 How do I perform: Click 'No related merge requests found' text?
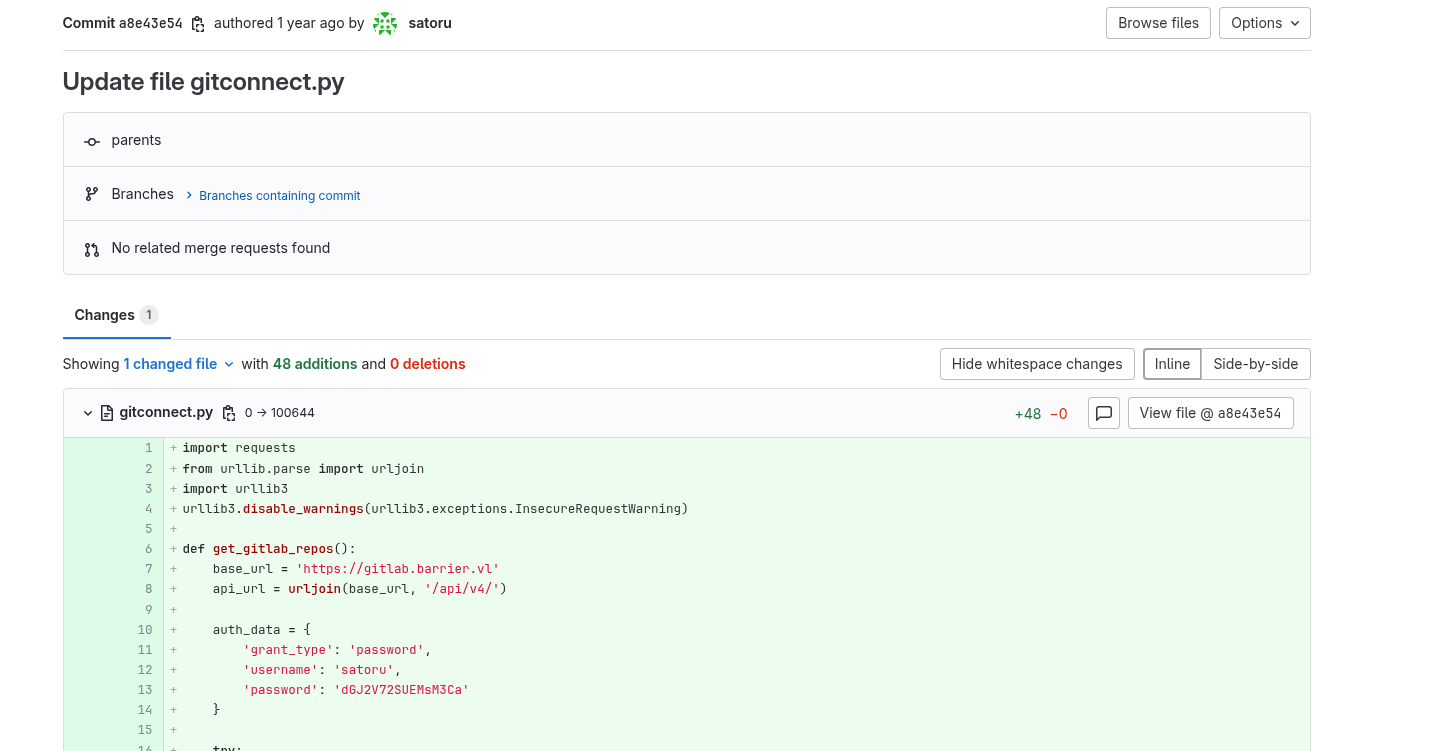(x=221, y=249)
